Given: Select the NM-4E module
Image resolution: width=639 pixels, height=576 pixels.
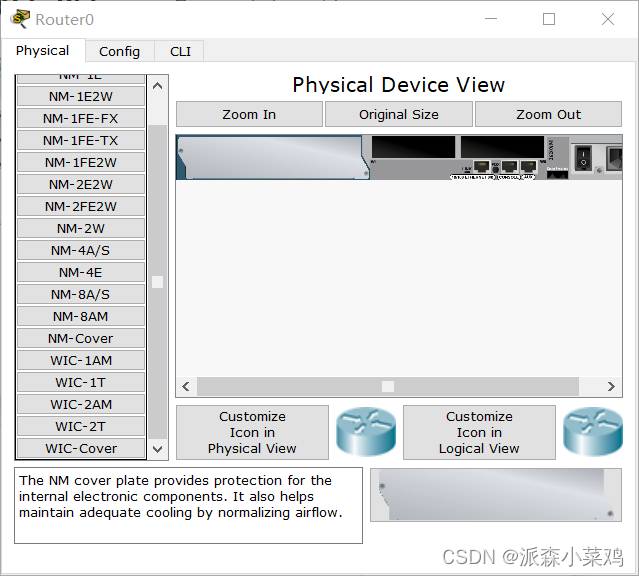Looking at the screenshot, I should click(x=81, y=273).
